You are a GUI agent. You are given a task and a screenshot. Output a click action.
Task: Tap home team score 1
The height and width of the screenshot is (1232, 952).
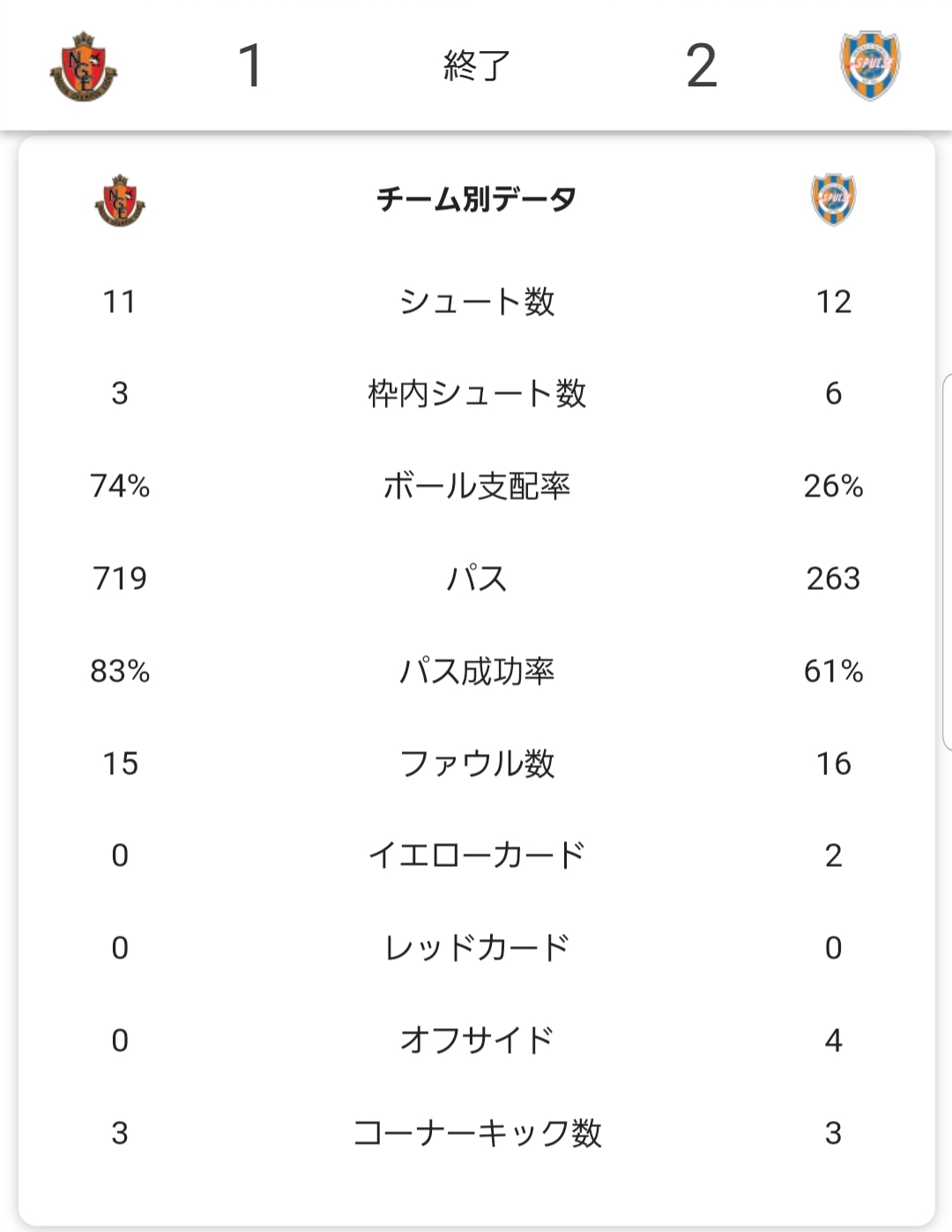coord(251,66)
